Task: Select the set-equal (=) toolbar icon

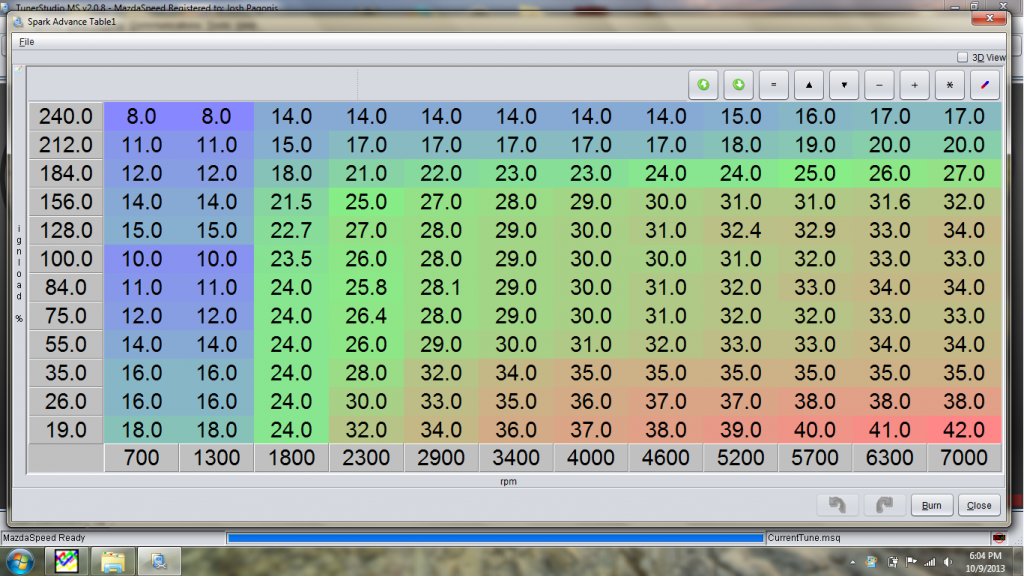Action: [x=773, y=85]
